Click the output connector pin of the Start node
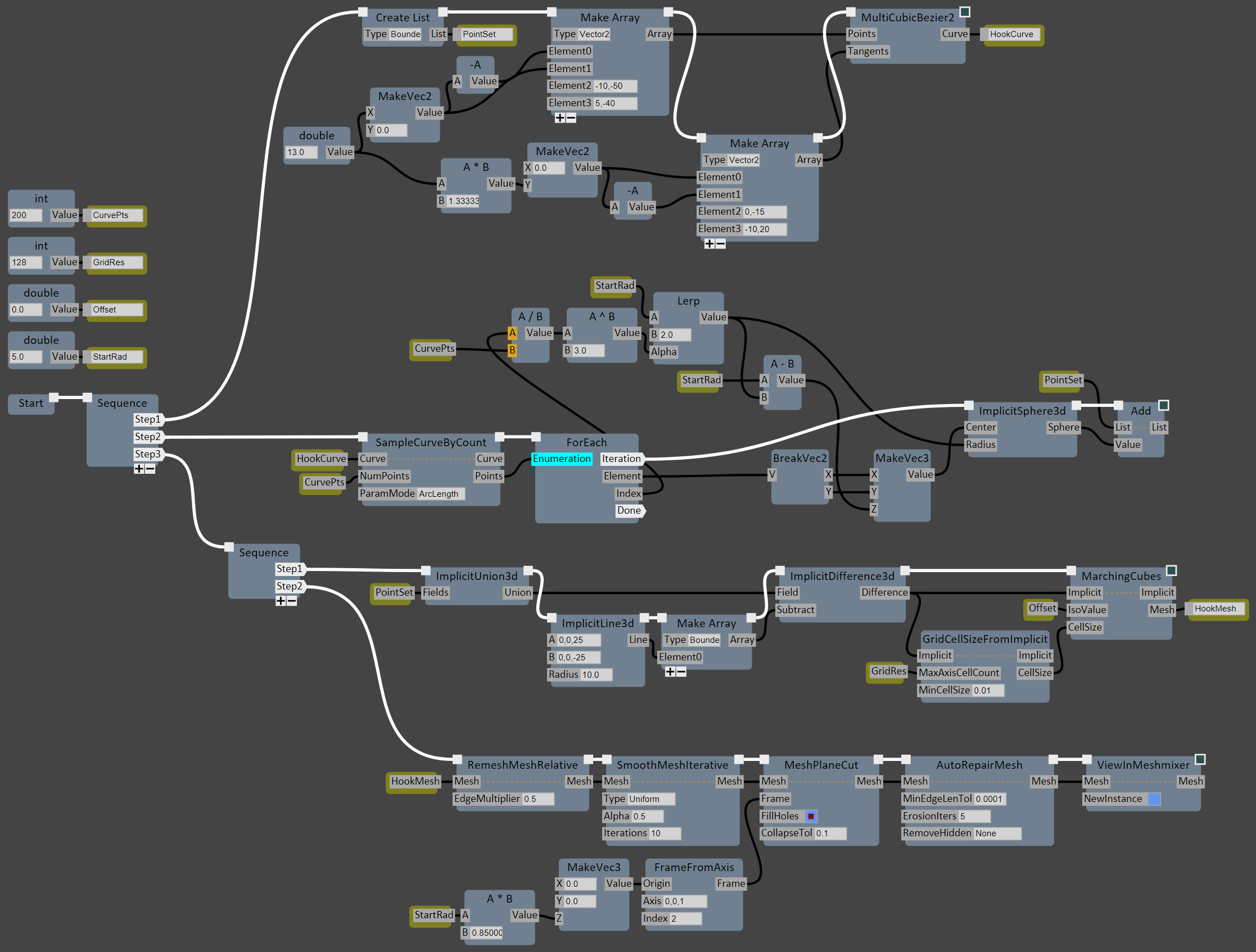The width and height of the screenshot is (1256, 952). [54, 397]
